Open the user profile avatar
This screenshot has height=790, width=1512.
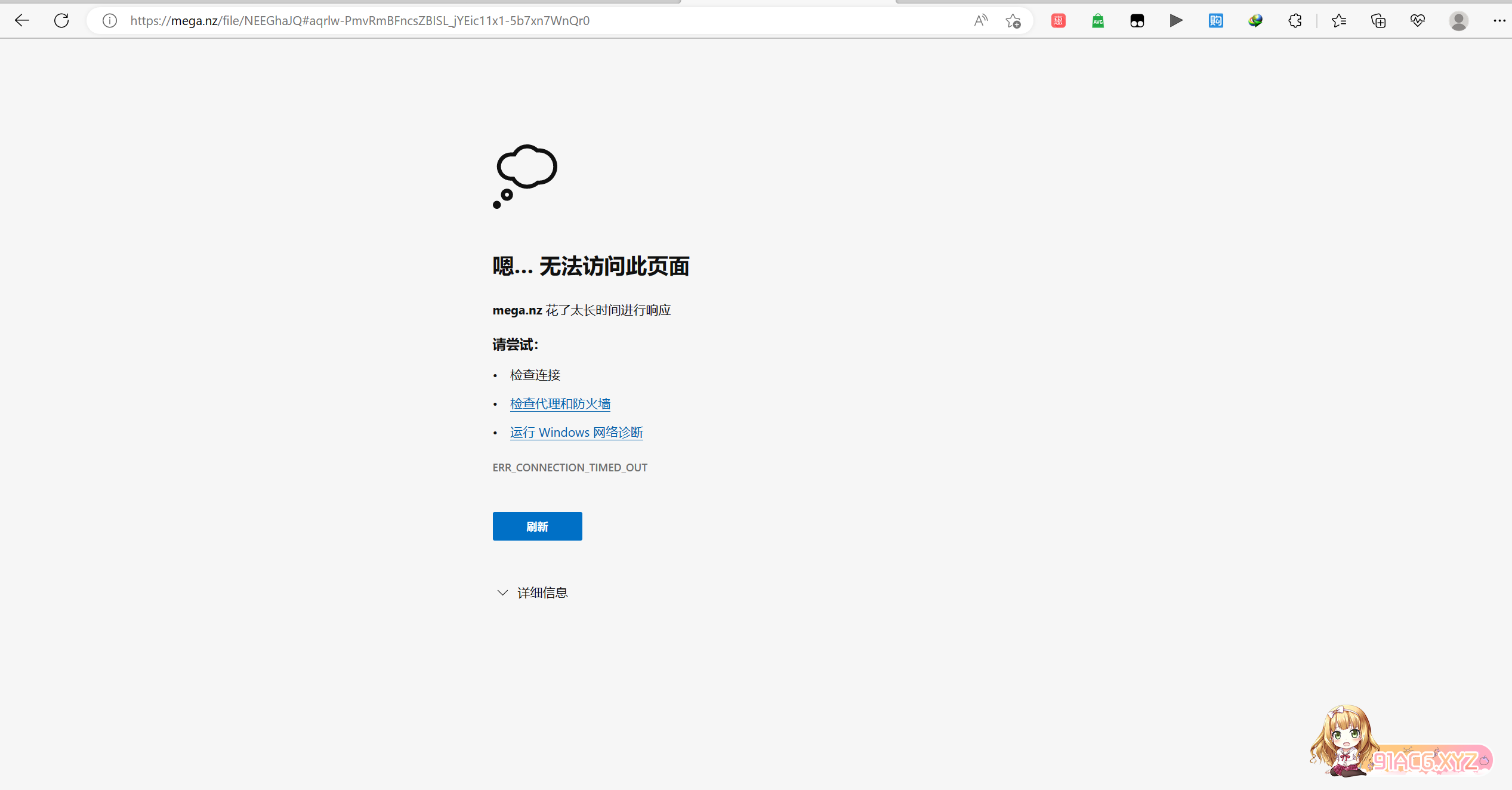coord(1458,21)
